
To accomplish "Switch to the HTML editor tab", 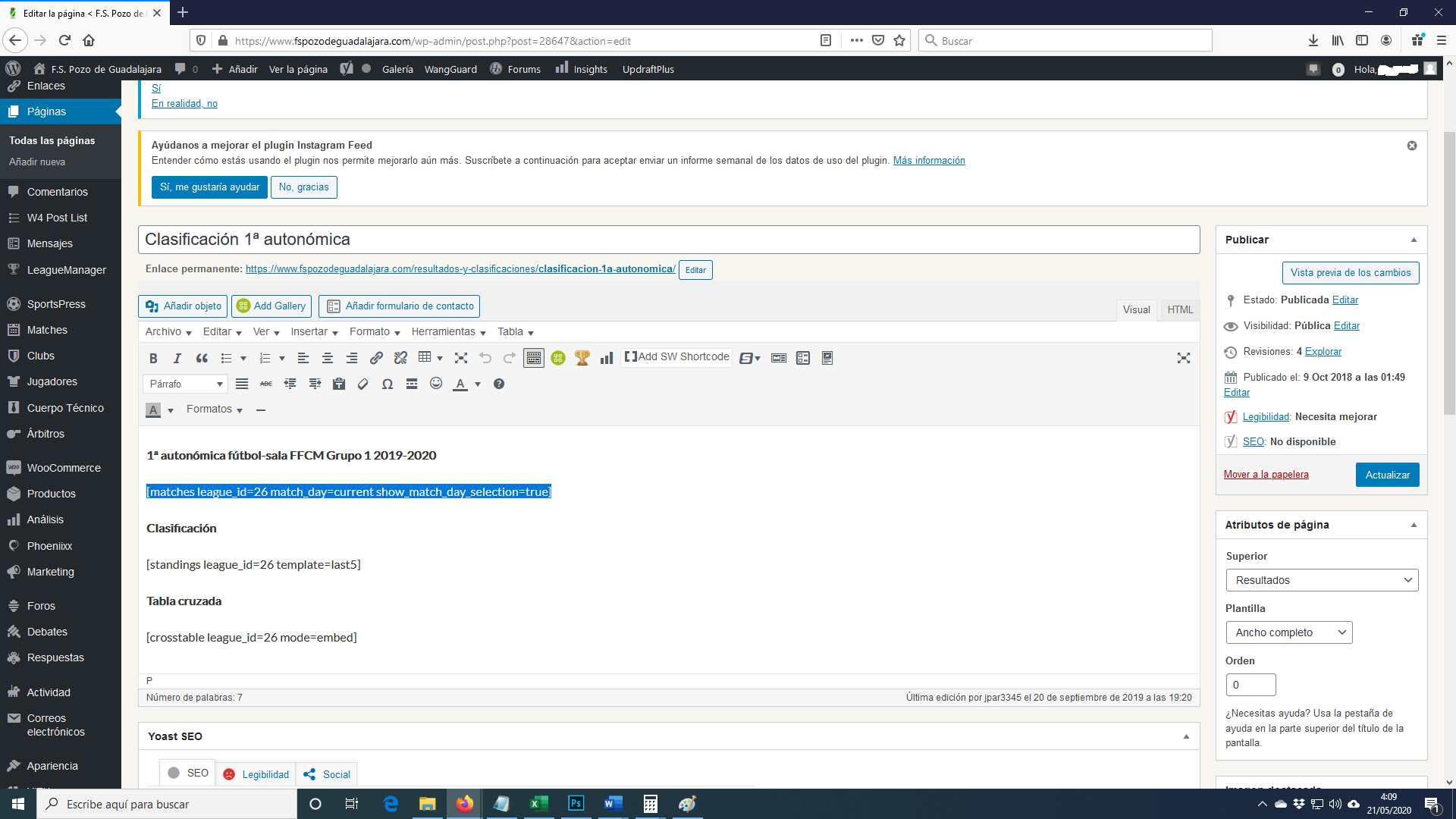I will coord(1180,309).
